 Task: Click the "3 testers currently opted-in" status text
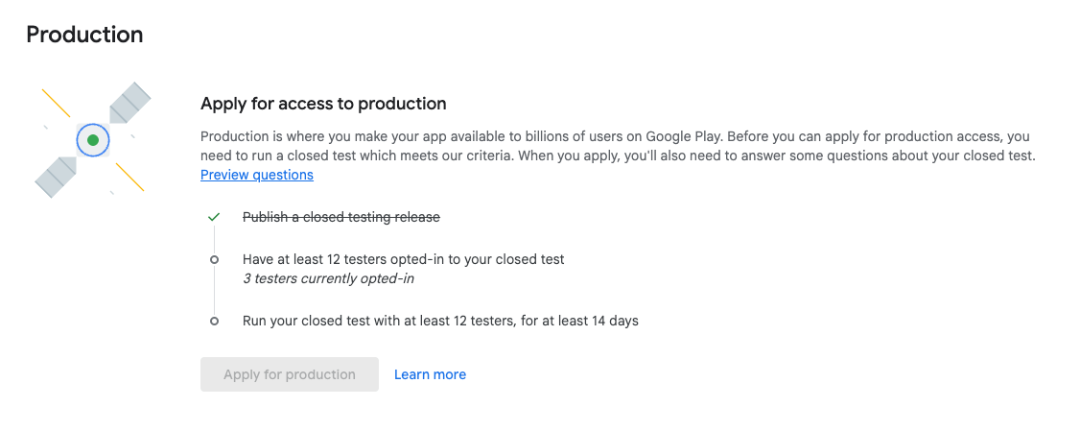coord(328,278)
